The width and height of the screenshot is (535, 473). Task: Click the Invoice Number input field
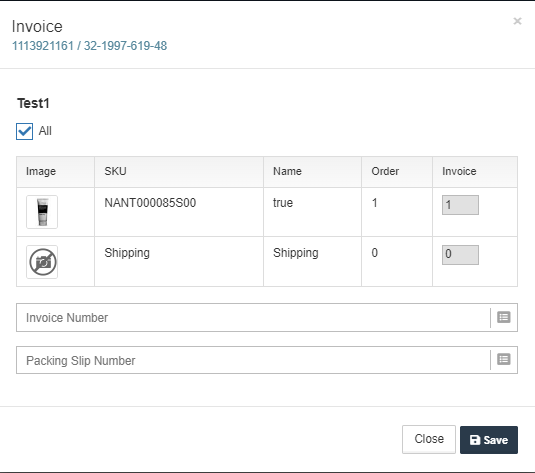coord(253,317)
